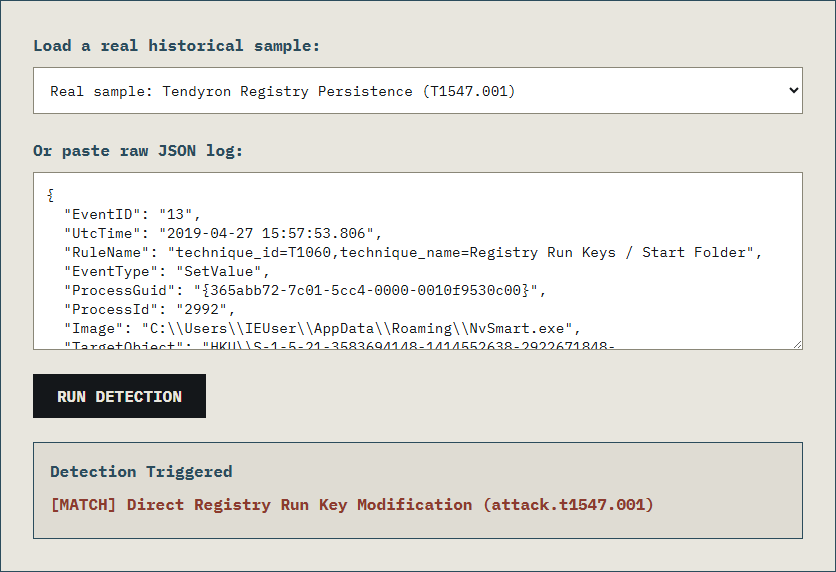Click the MATCH Direct Registry Run Key result
This screenshot has width=836, height=572.
coord(352,505)
